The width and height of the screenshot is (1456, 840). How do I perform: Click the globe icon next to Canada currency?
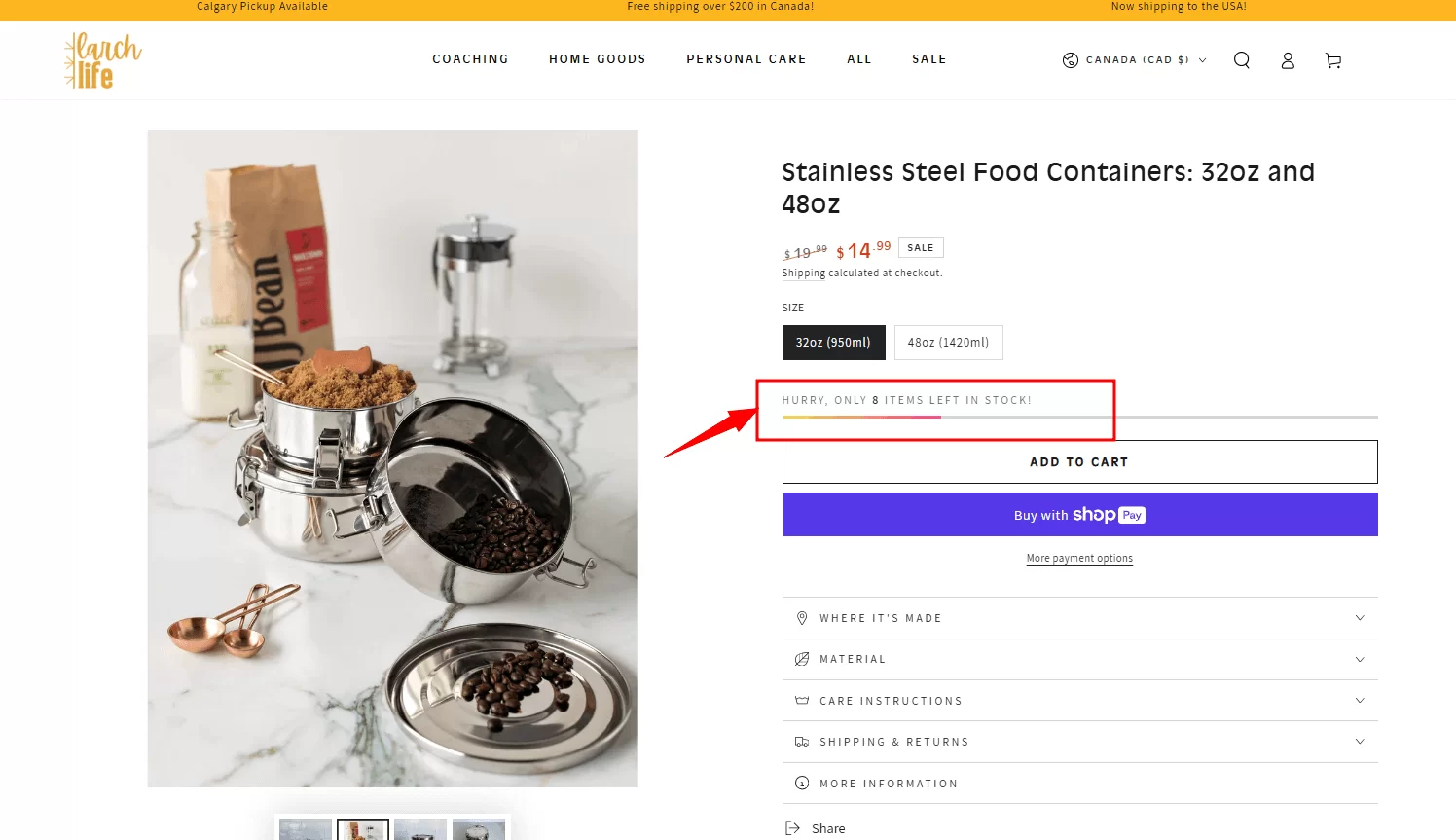coord(1068,59)
